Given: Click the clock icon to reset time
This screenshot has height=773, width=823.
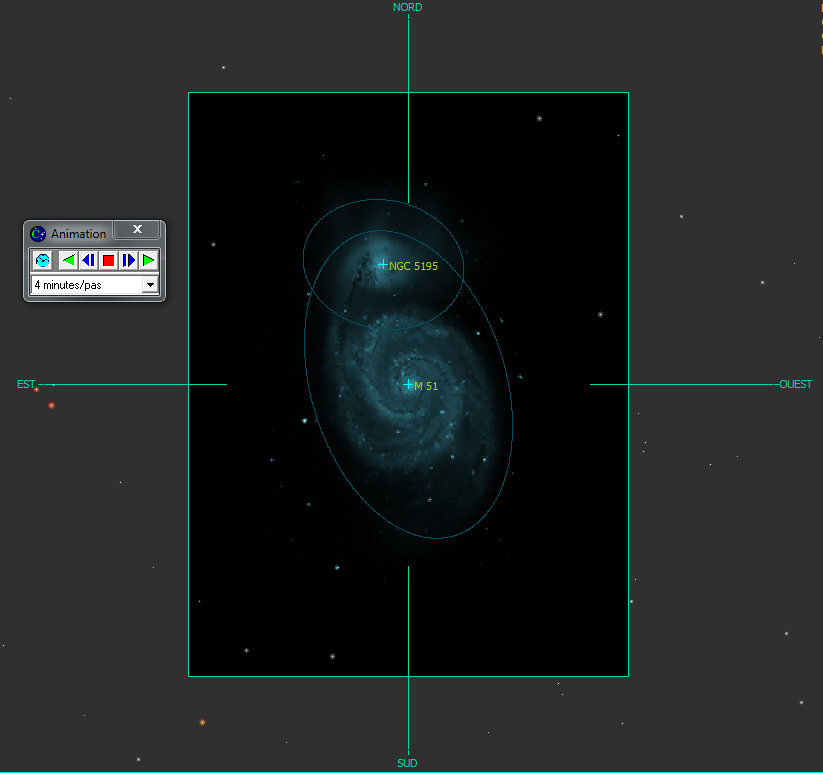Looking at the screenshot, I should [43, 261].
